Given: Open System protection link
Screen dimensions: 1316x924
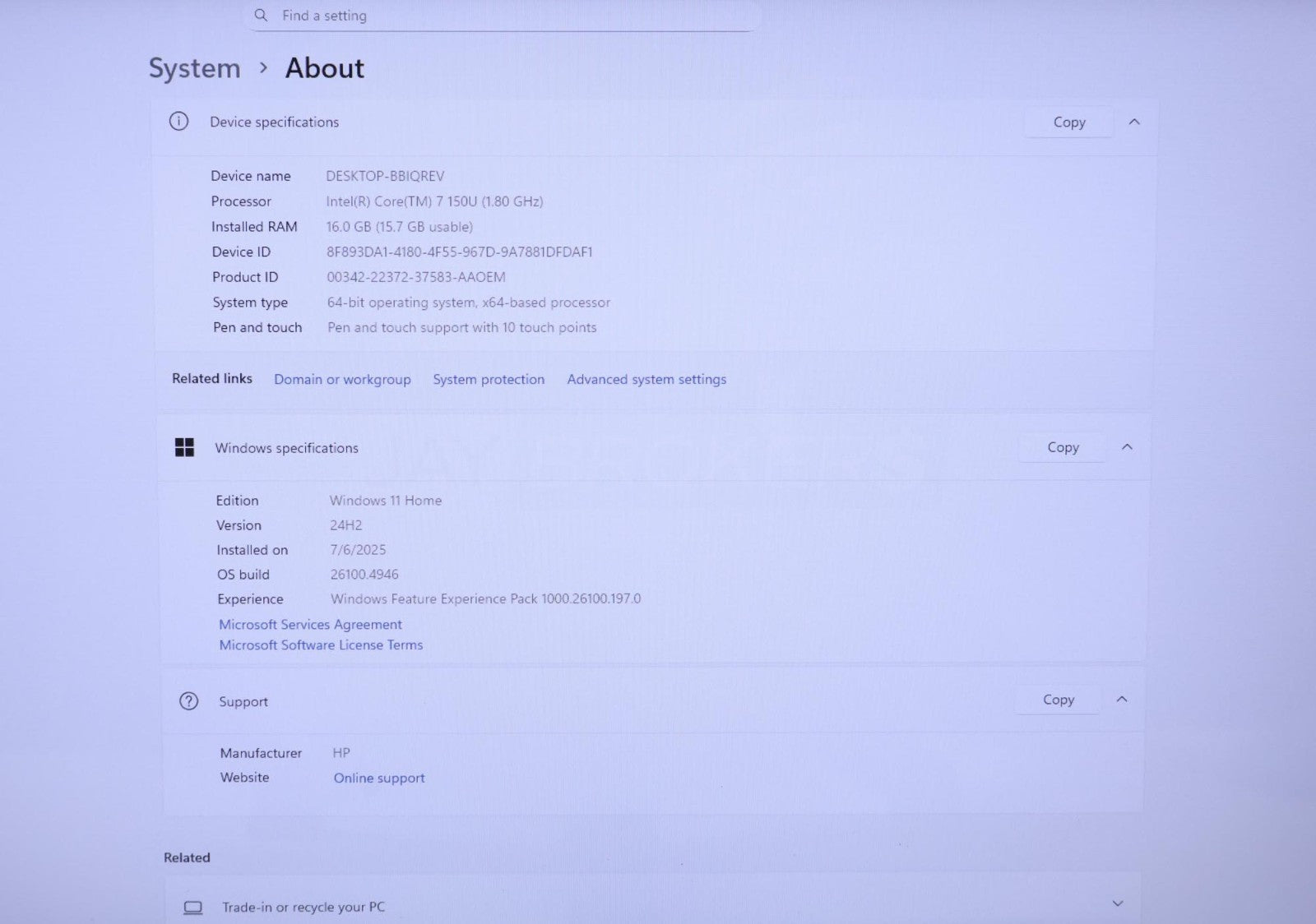Looking at the screenshot, I should point(489,379).
